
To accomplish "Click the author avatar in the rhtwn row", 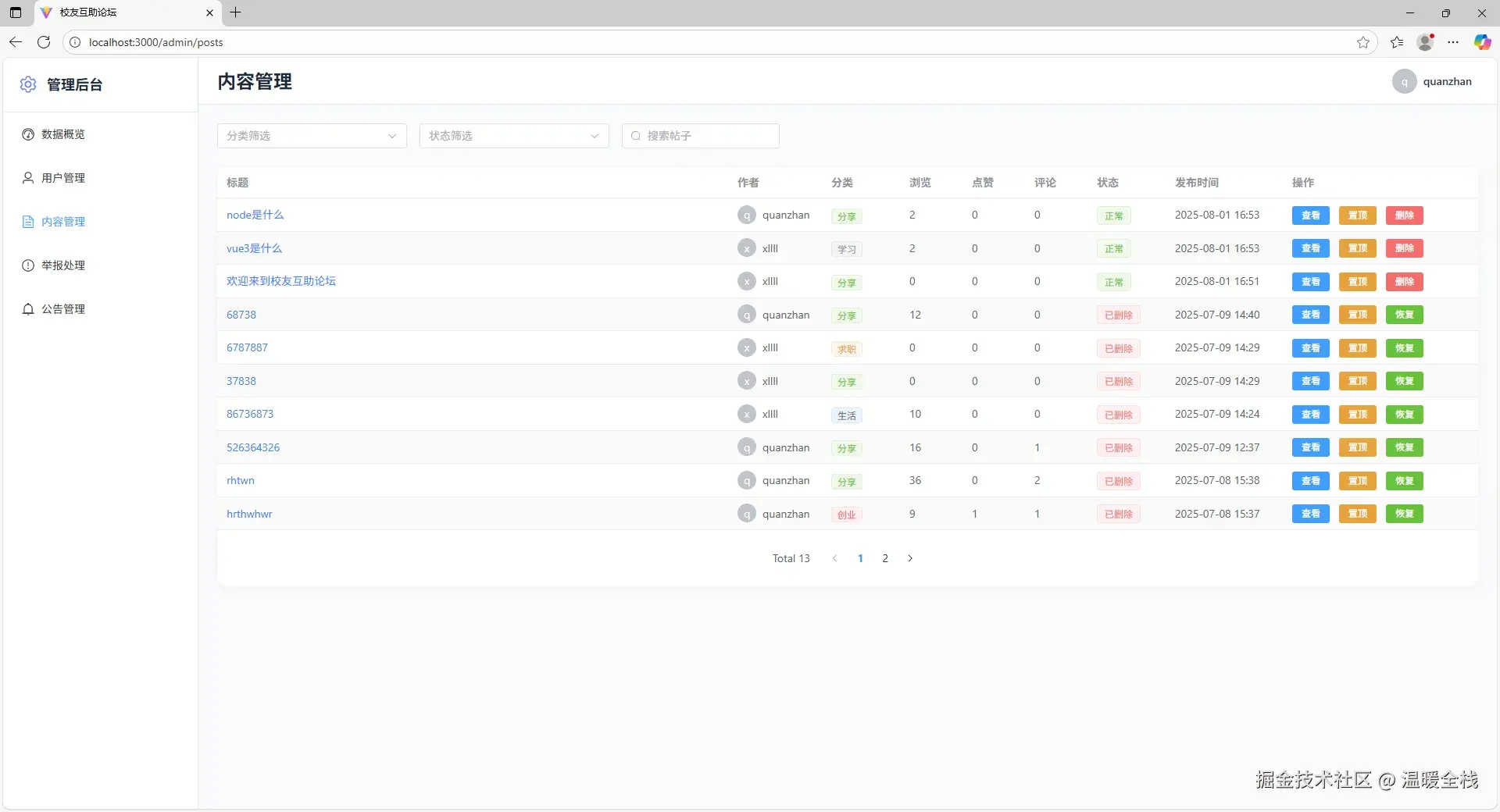I will pyautogui.click(x=747, y=480).
